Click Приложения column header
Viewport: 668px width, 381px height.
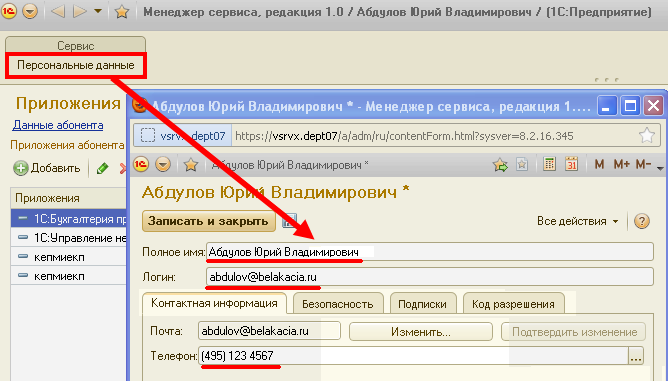[68, 198]
